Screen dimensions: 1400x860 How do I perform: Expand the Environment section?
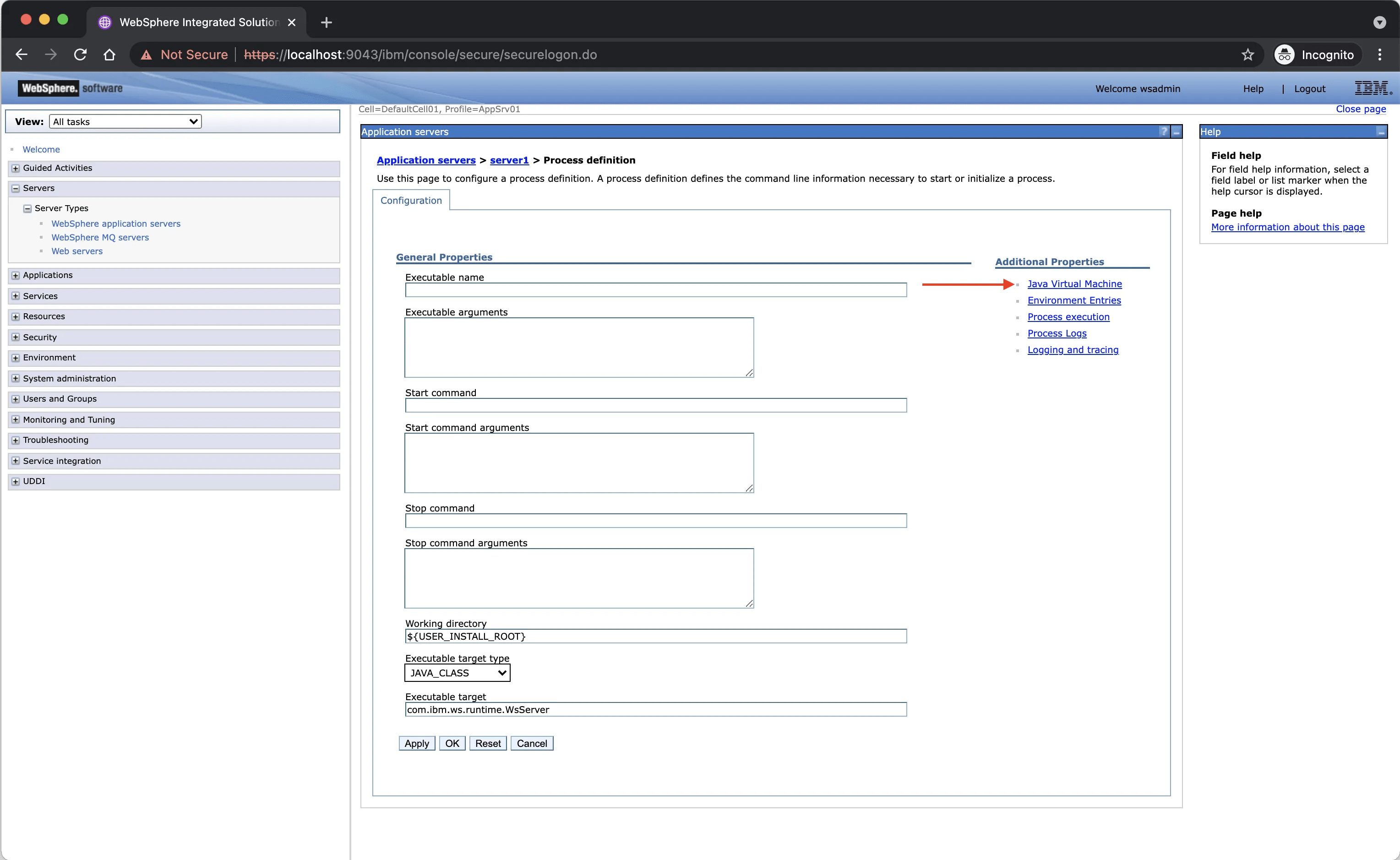pos(16,358)
